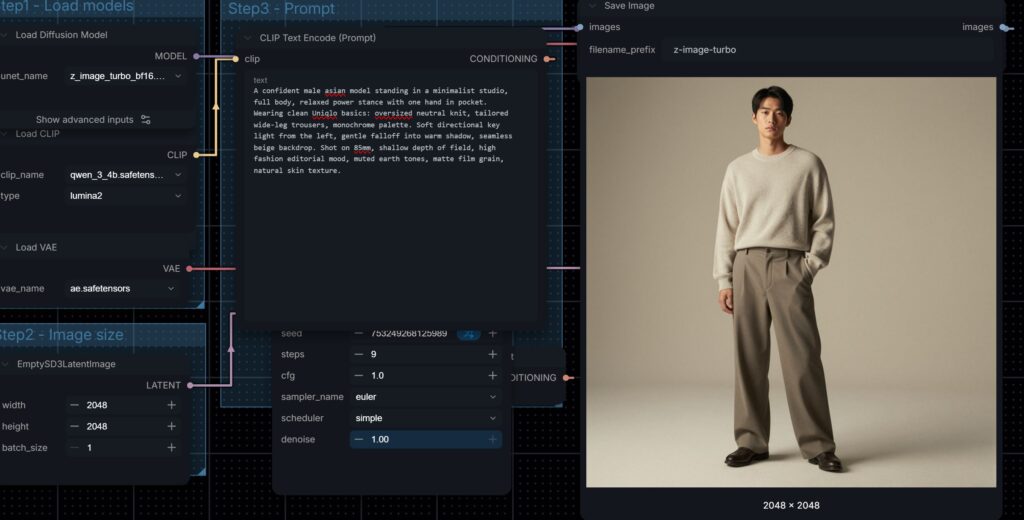This screenshot has height=520, width=1024.
Task: Click the 2048 × 2048 size label
Action: (791, 505)
